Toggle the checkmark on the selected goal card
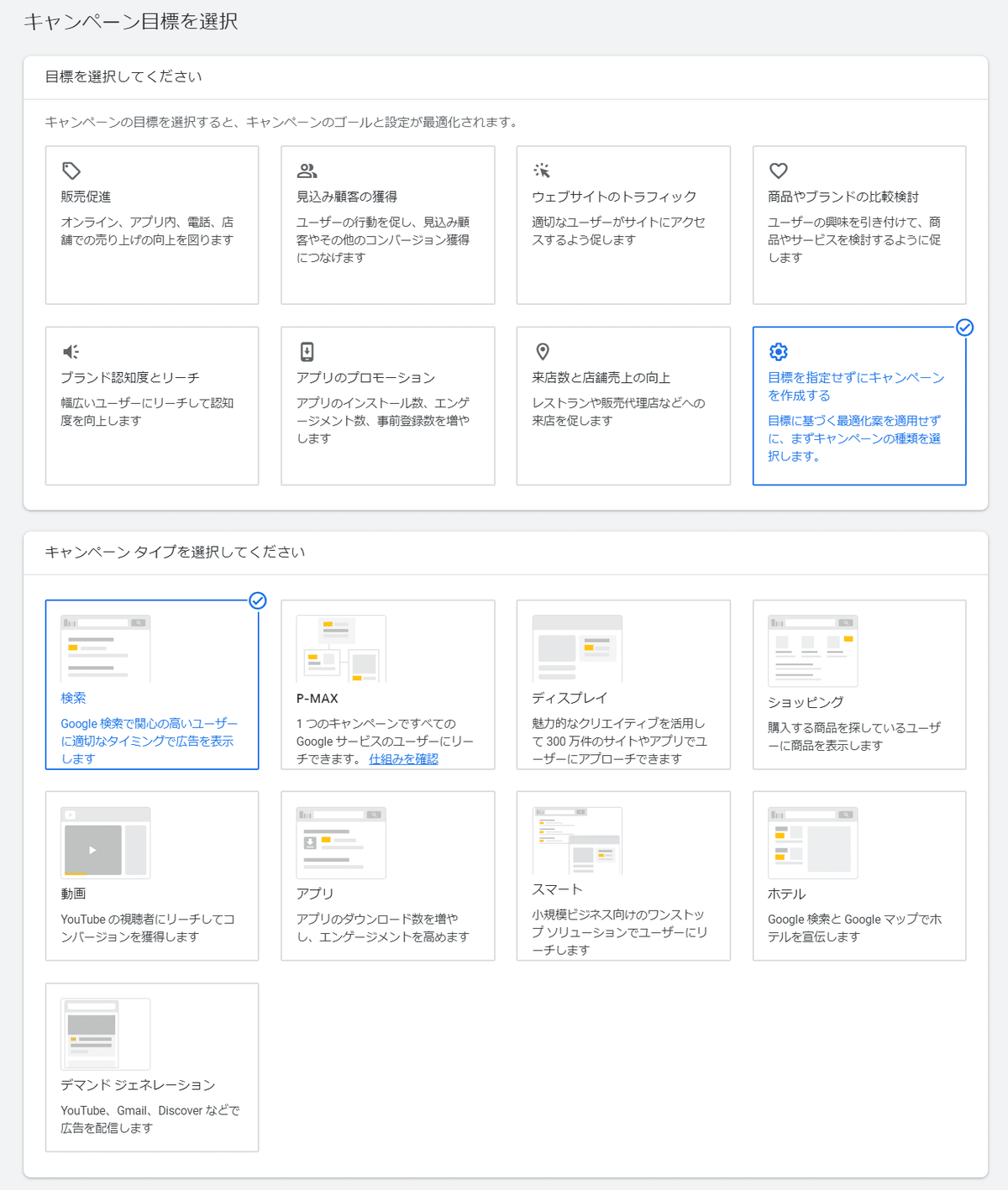The width and height of the screenshot is (1008, 1190). point(965,328)
